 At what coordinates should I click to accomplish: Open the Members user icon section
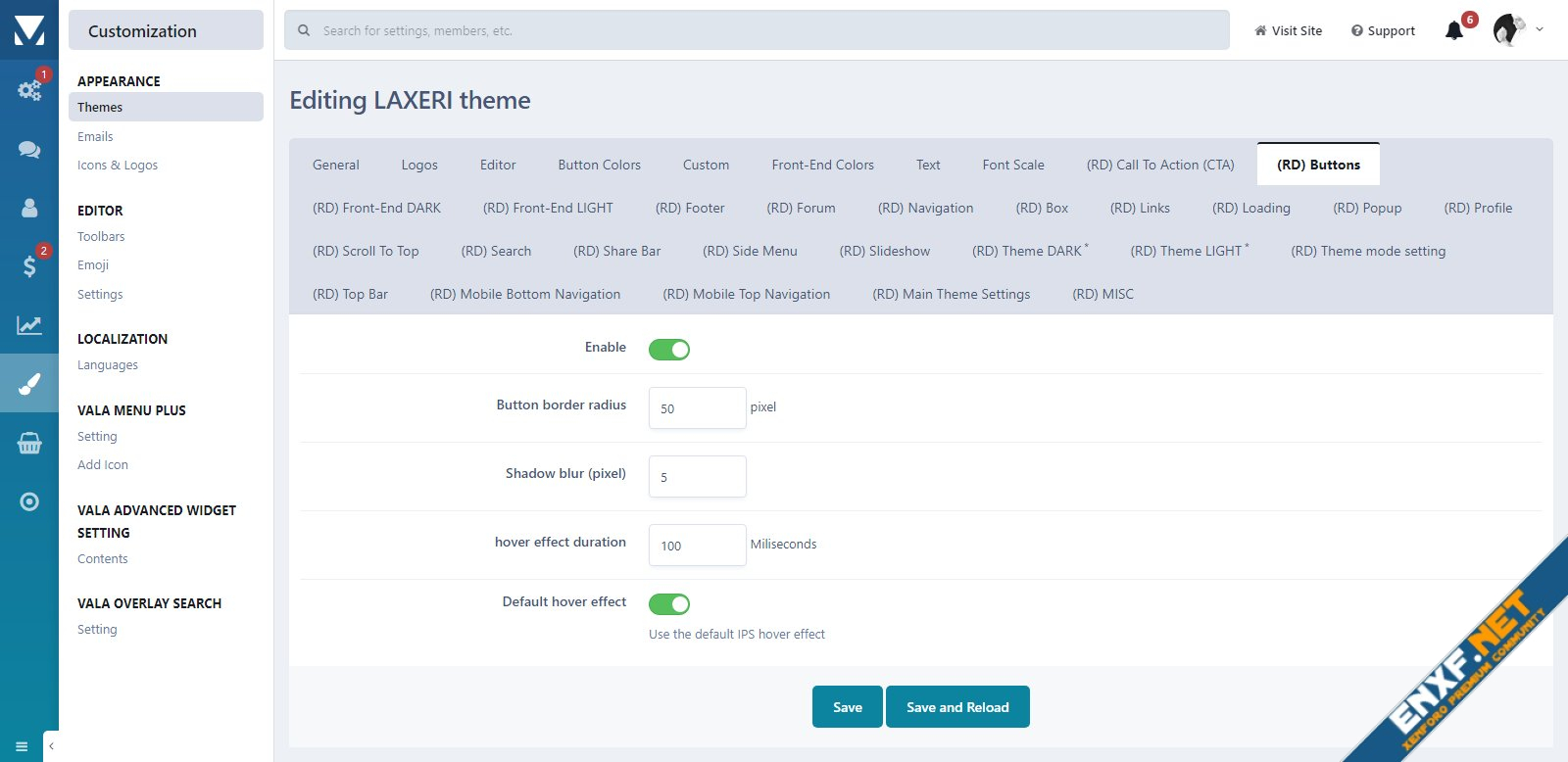29,208
